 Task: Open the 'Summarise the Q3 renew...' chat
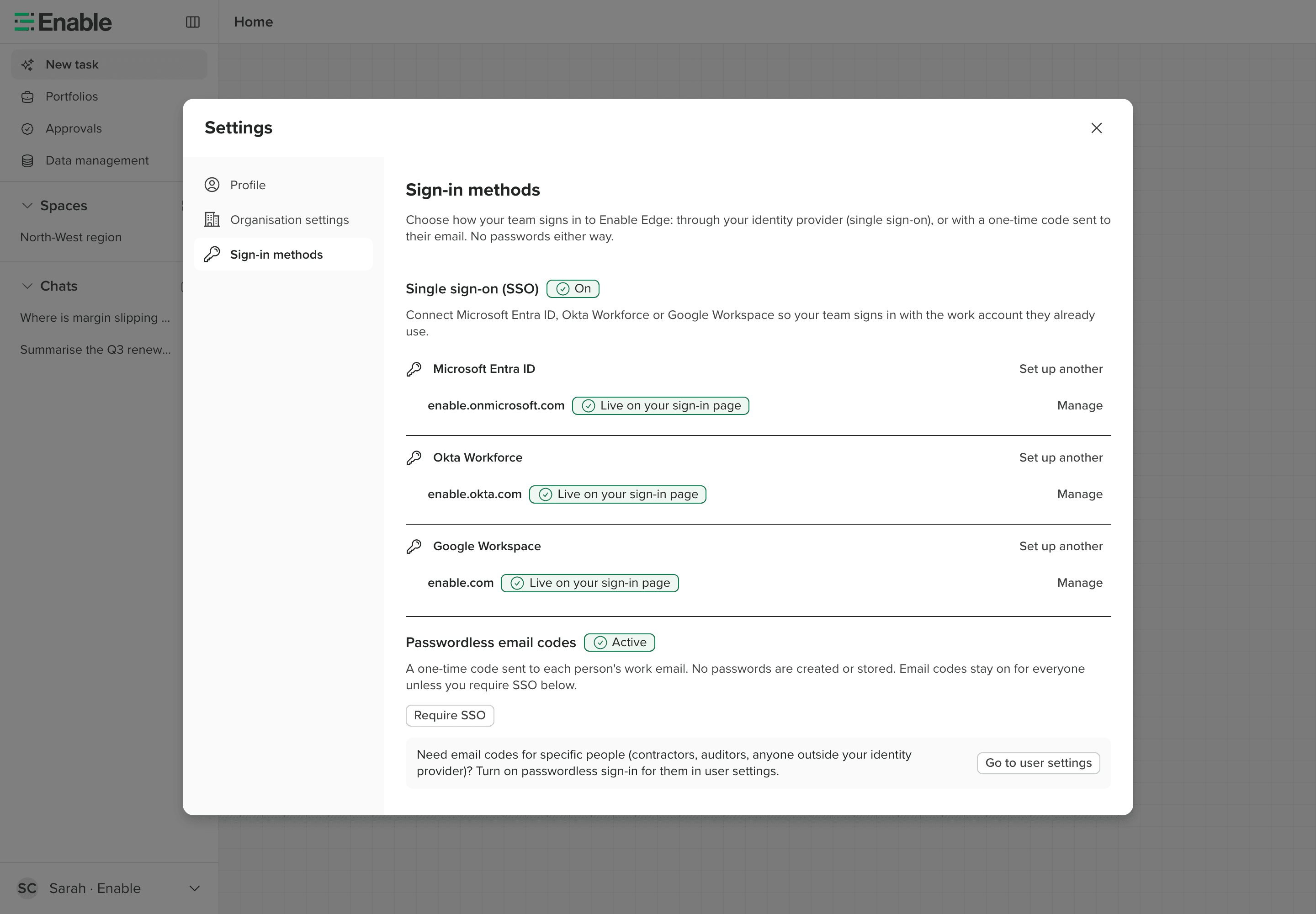(x=96, y=350)
